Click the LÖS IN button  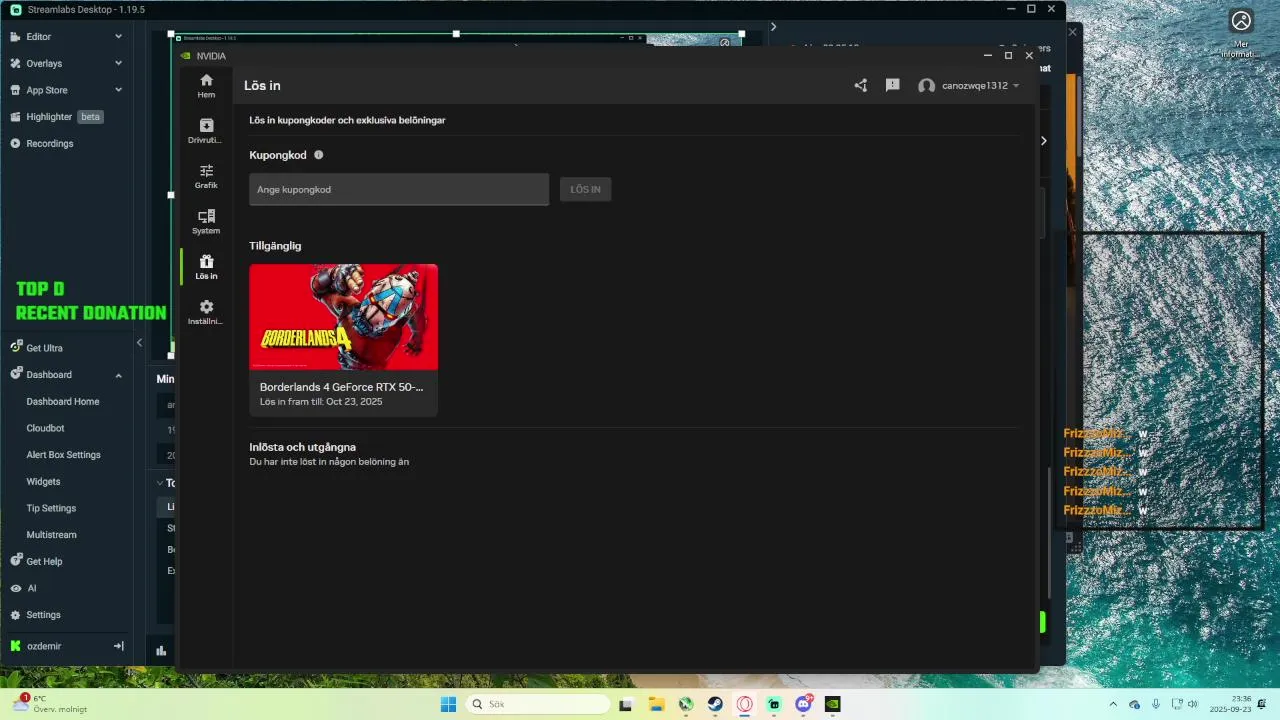(585, 189)
